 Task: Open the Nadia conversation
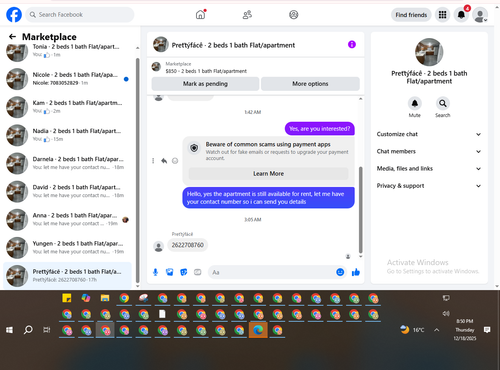pos(68,135)
